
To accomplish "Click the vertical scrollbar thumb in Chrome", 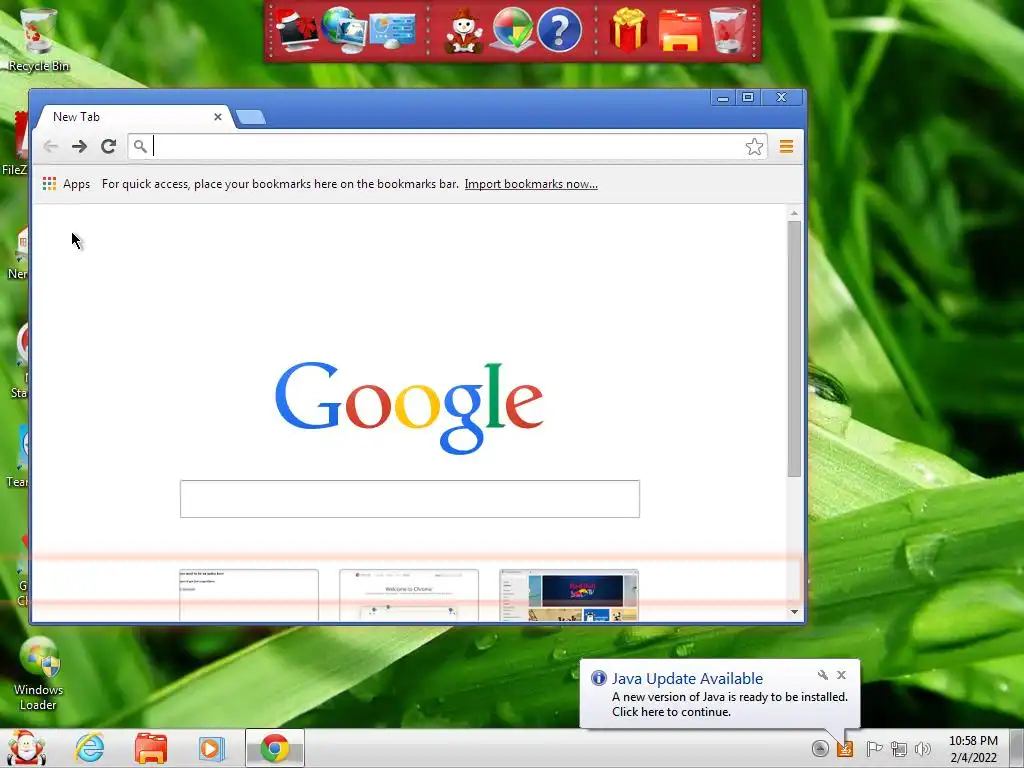I will click(x=794, y=349).
